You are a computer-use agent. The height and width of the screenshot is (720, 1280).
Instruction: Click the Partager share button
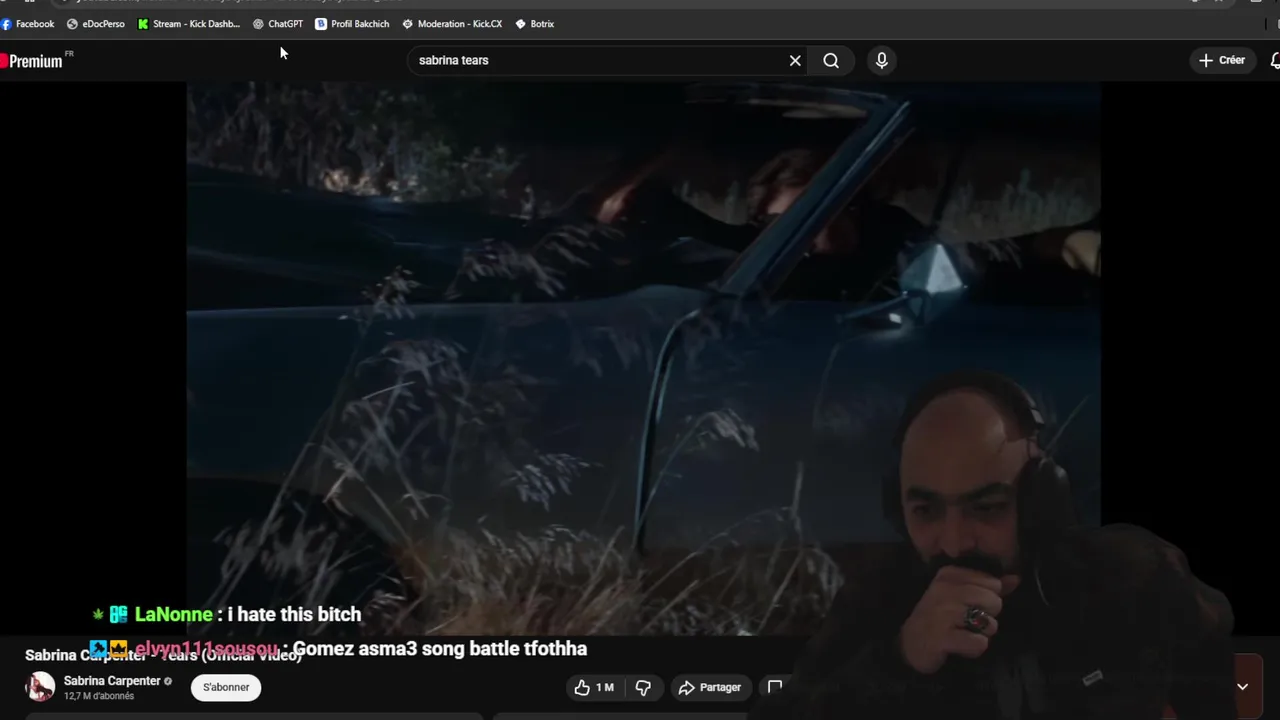click(x=710, y=687)
